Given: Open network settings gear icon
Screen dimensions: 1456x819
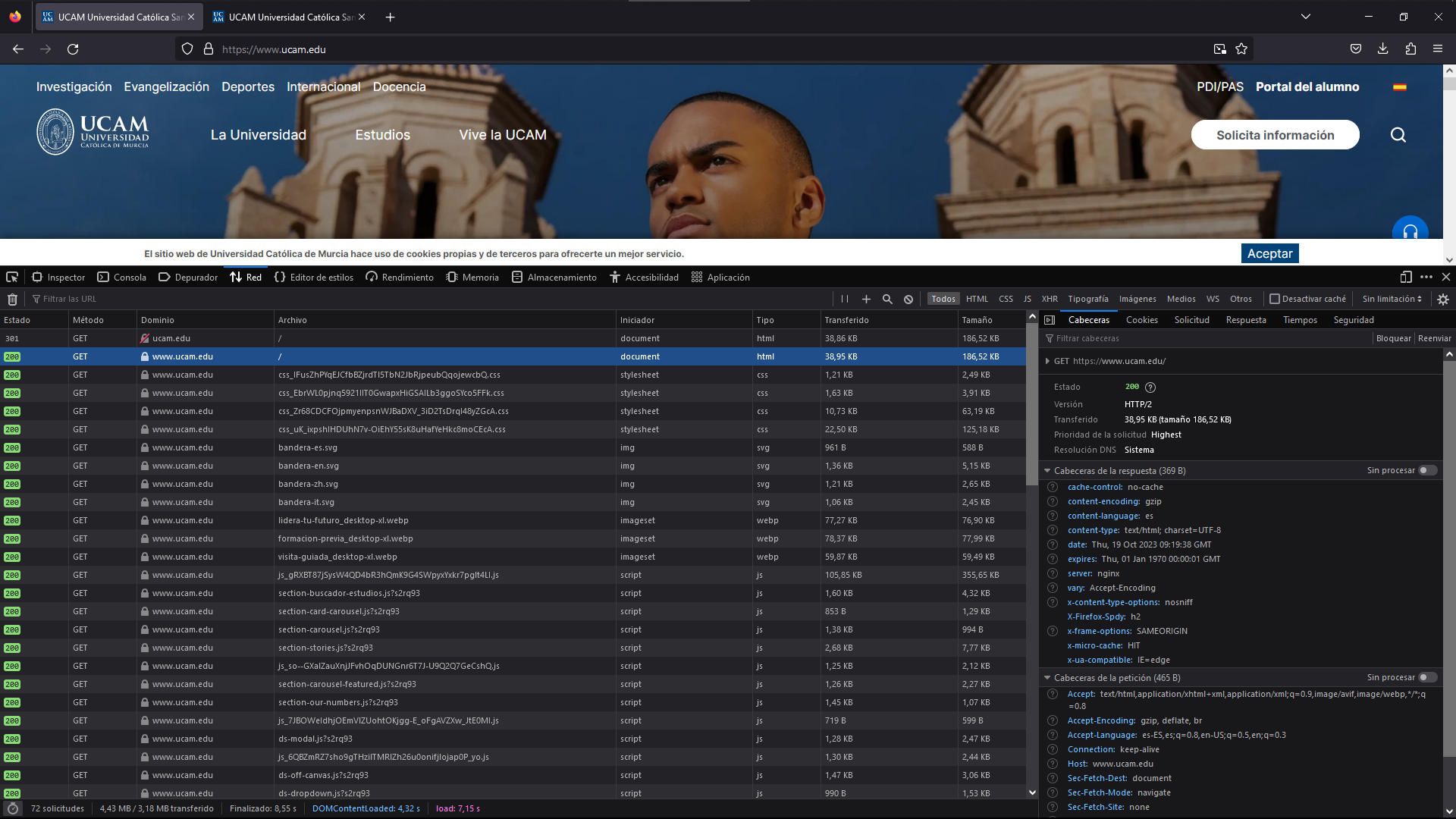Looking at the screenshot, I should pos(1443,300).
